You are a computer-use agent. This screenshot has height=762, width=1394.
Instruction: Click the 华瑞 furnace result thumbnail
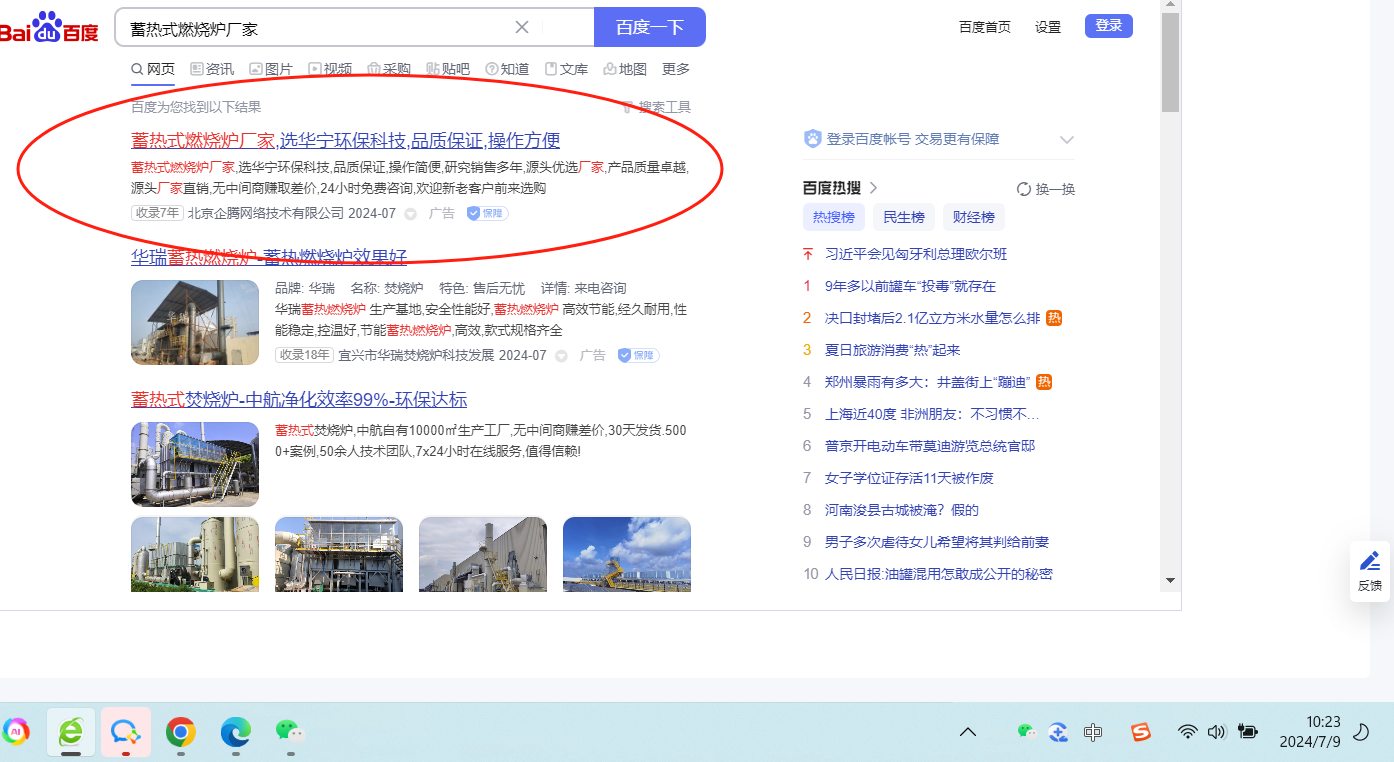pos(194,322)
